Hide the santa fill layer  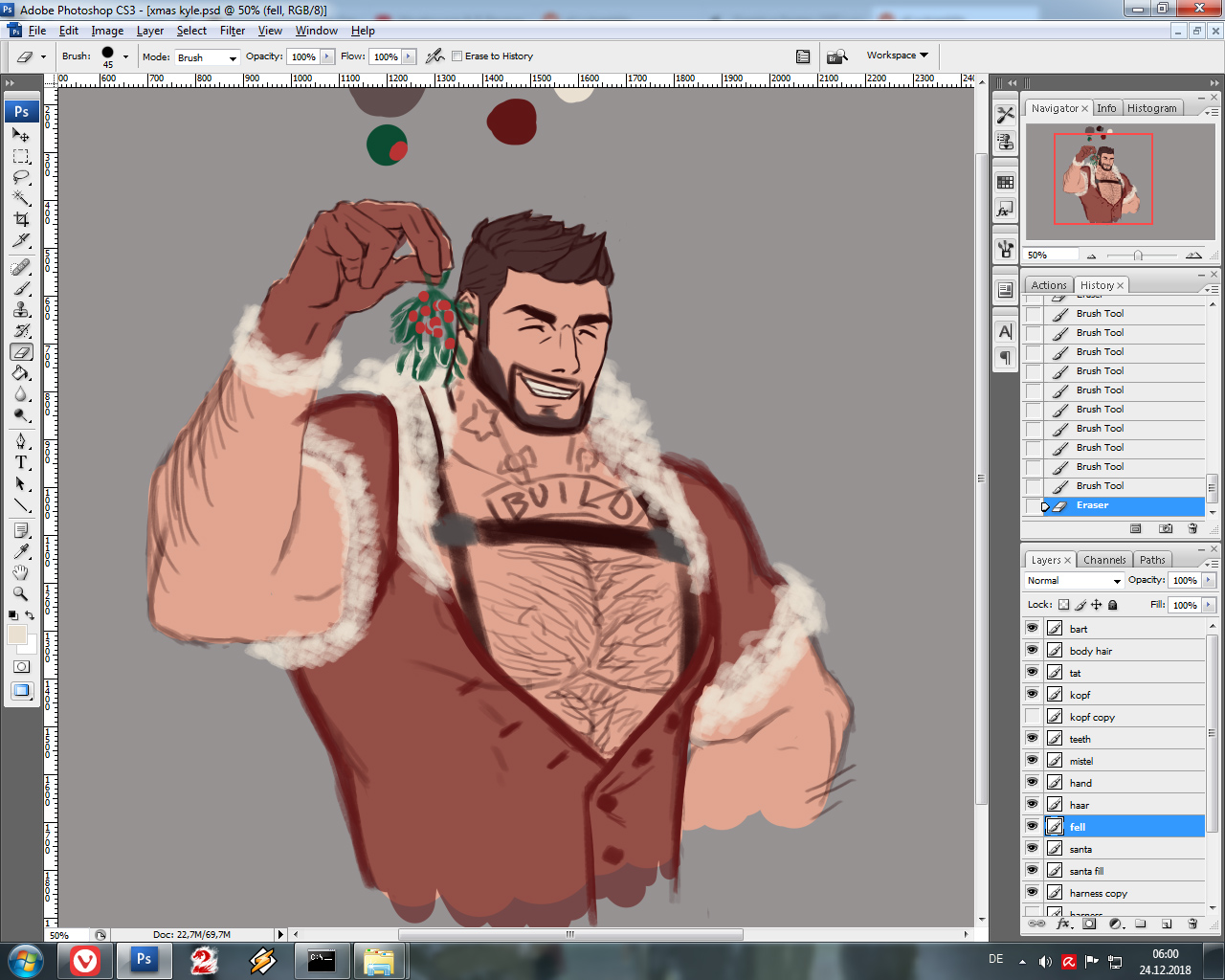(x=1032, y=870)
